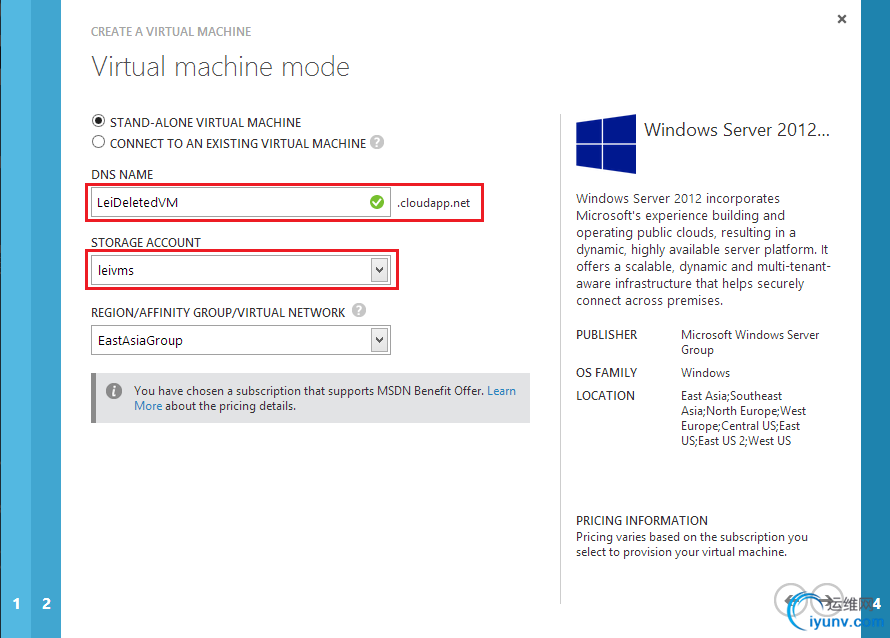This screenshot has height=638, width=890.
Task: Click the East Asia;Southeast Asia location list
Action: click(x=744, y=418)
